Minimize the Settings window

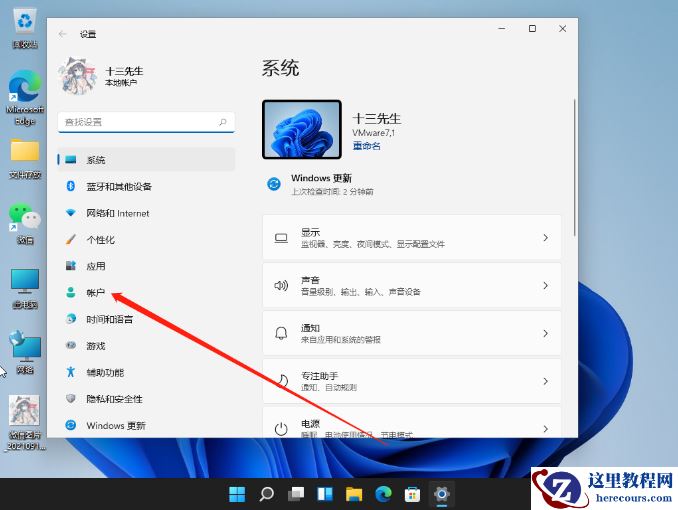tap(502, 29)
